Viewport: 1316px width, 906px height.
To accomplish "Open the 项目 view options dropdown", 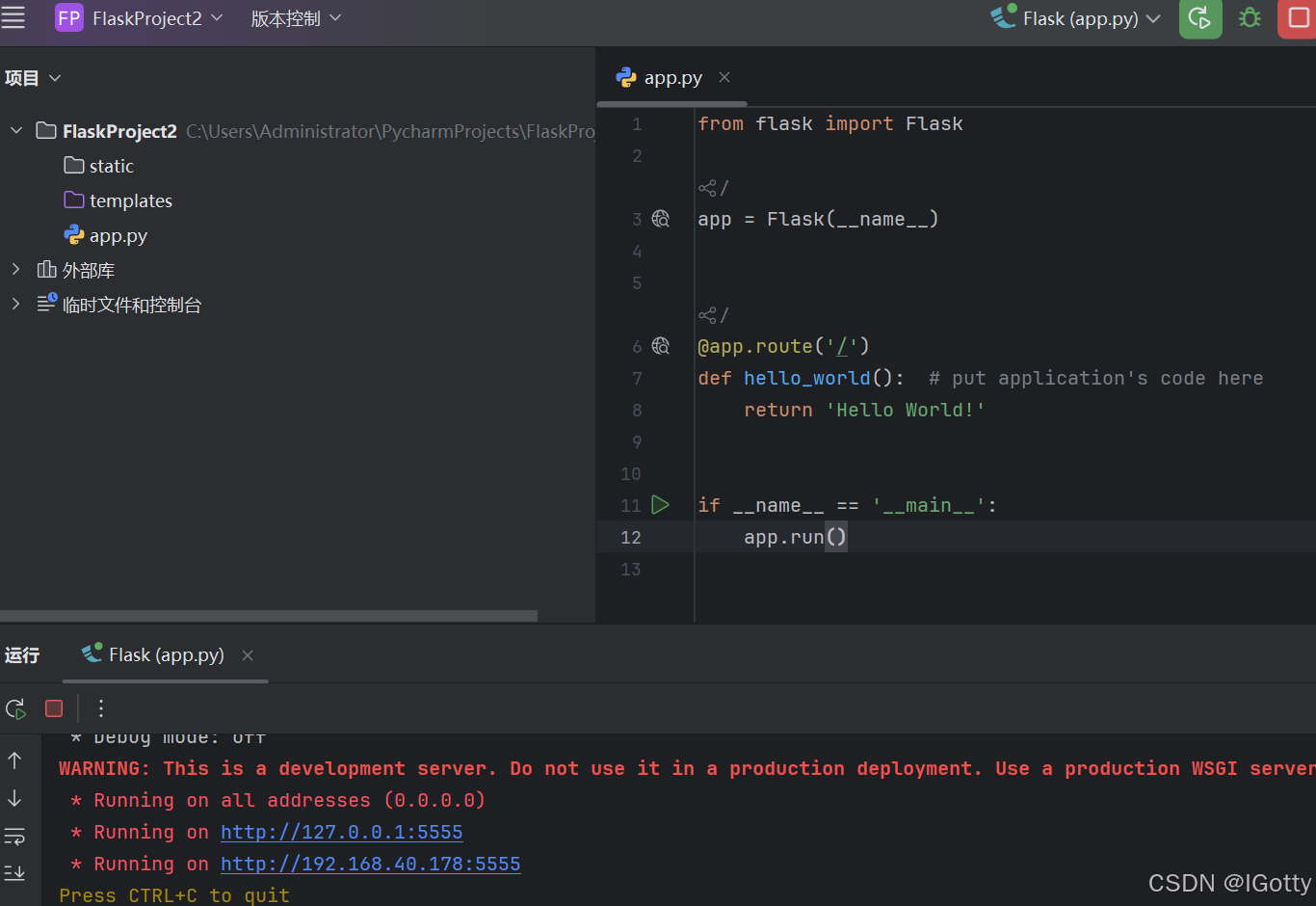I will (x=55, y=78).
